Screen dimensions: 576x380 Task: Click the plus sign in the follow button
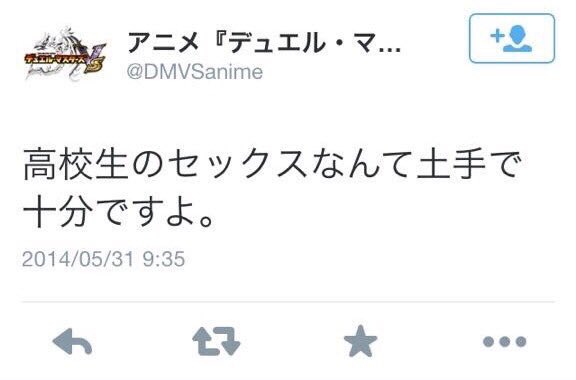click(497, 36)
